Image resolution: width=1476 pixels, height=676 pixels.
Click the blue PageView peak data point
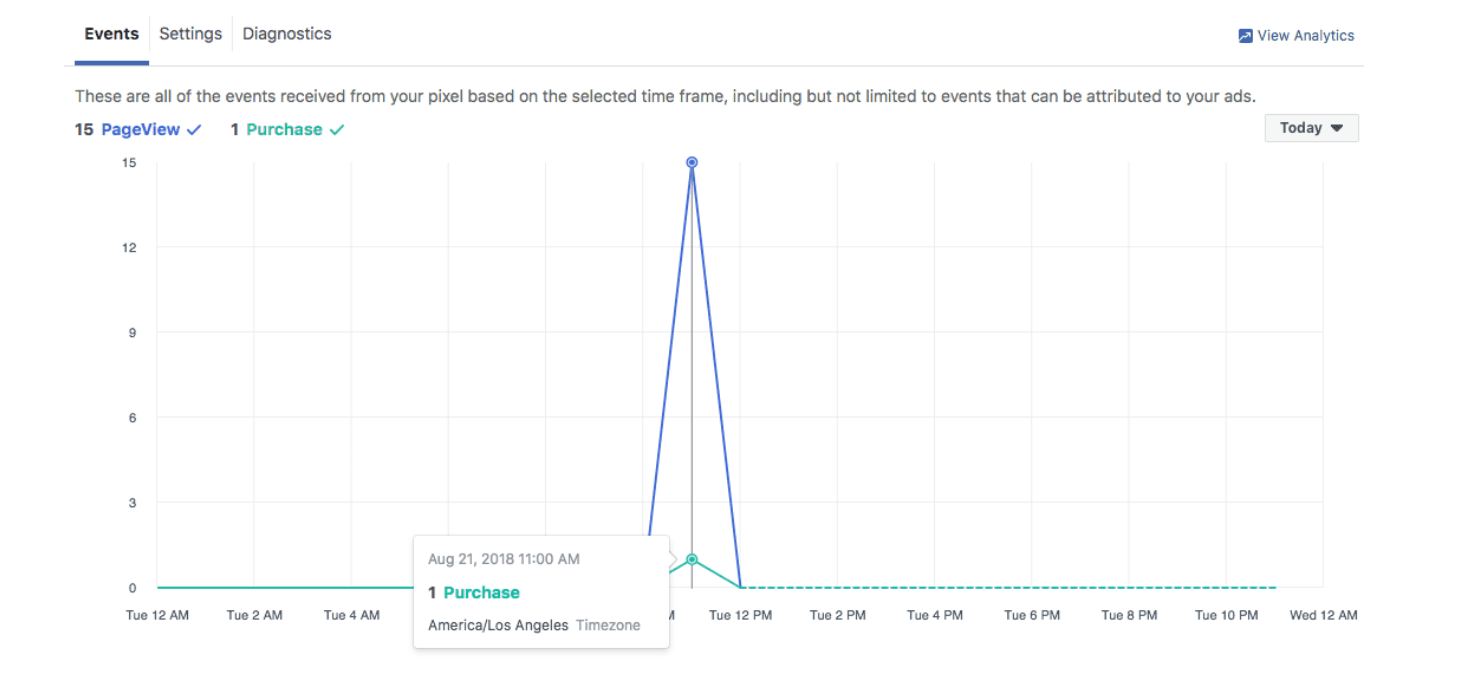click(691, 162)
